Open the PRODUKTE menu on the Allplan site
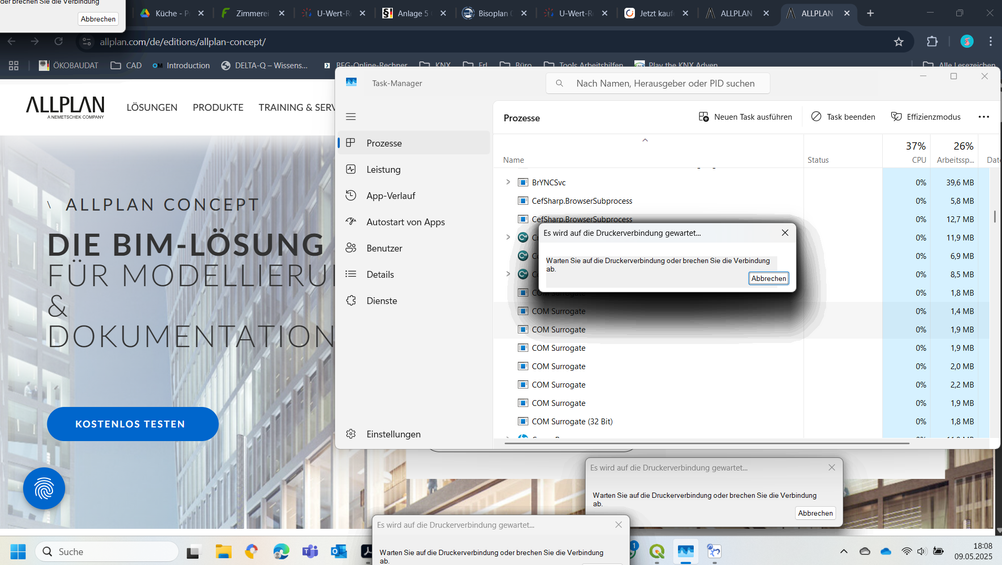 218,107
